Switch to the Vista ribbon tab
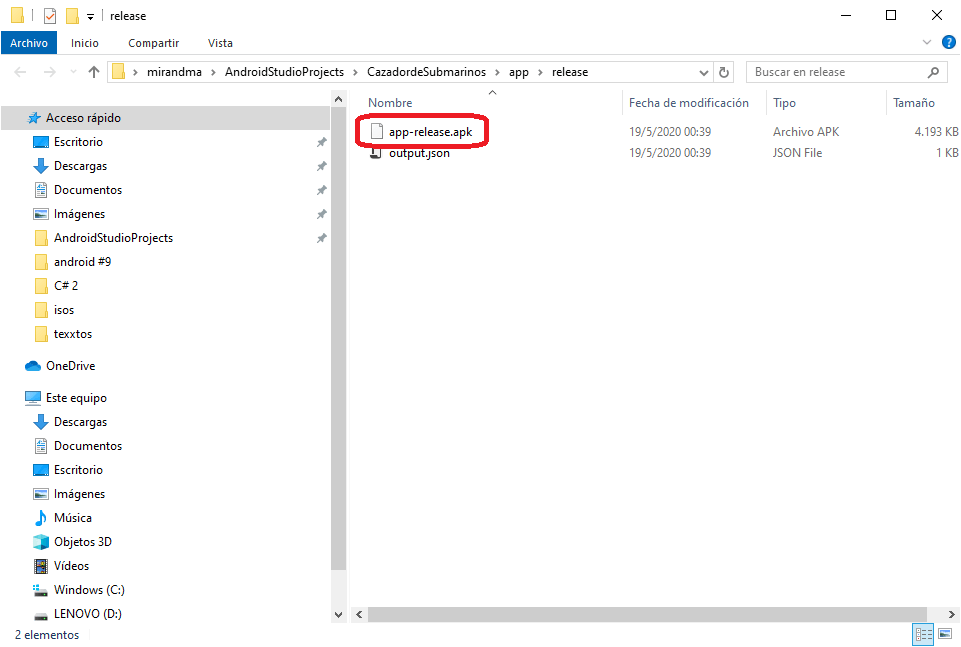The width and height of the screenshot is (961, 647). pos(220,43)
